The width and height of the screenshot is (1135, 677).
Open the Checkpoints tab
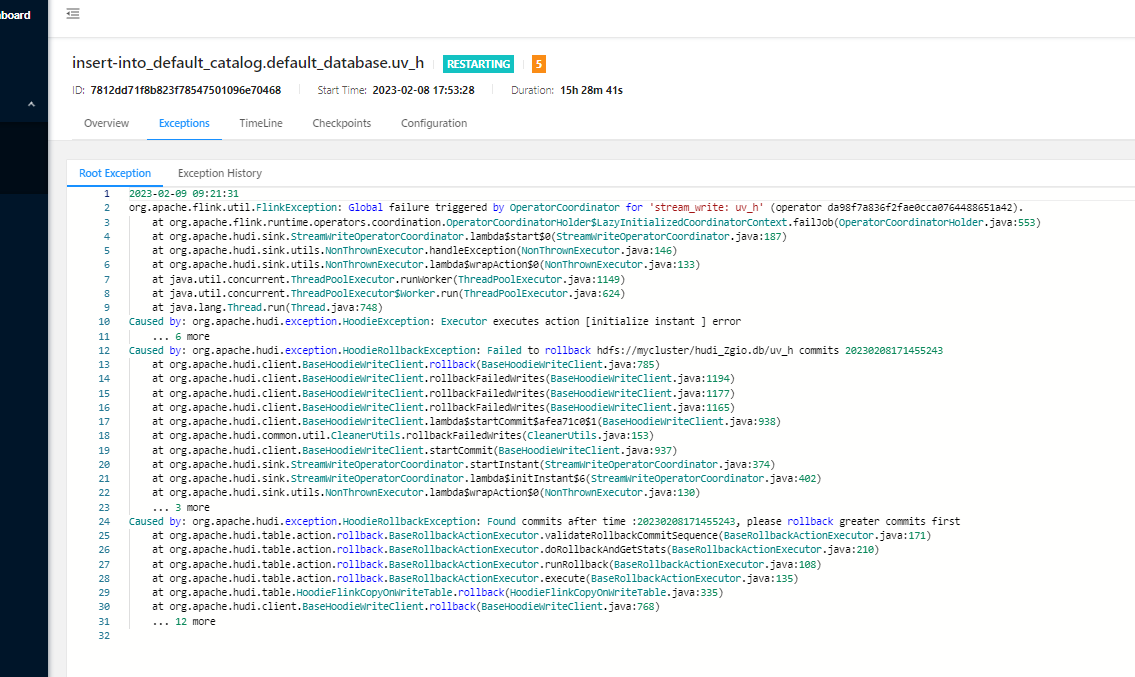point(342,123)
